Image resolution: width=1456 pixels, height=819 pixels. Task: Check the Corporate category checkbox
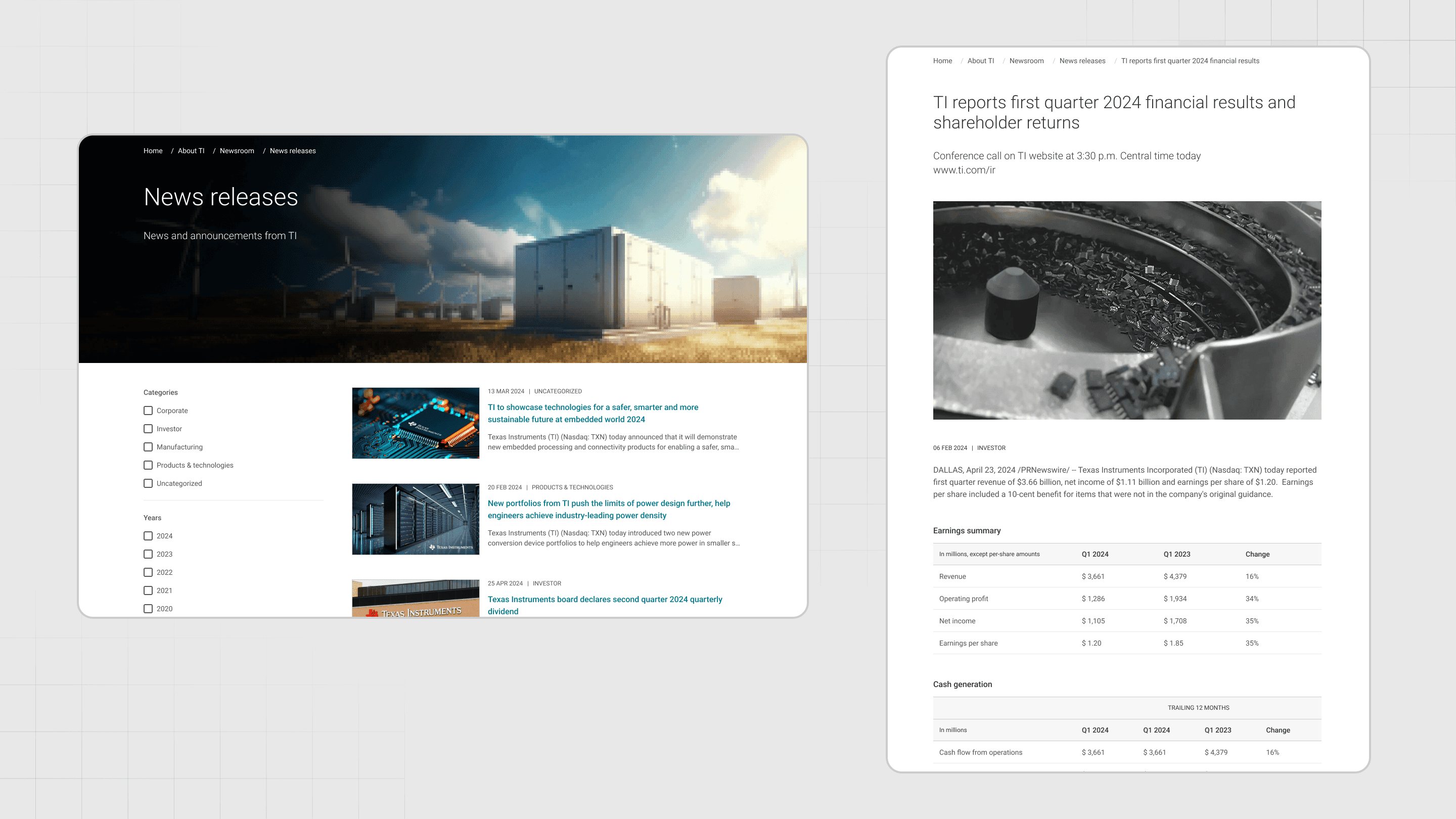point(148,411)
